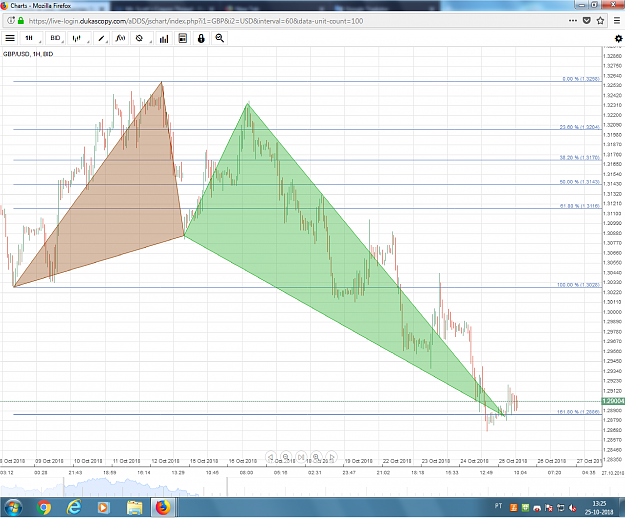Image resolution: width=625 pixels, height=518 pixels.
Task: Click the tray volume speaker icon
Action: (x=573, y=508)
